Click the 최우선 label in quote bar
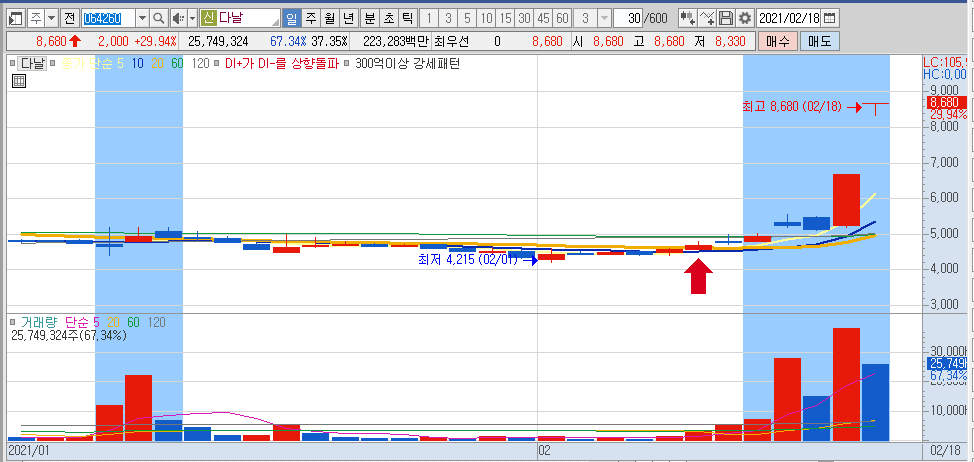Viewport: 974px width, 462px height. pos(452,42)
